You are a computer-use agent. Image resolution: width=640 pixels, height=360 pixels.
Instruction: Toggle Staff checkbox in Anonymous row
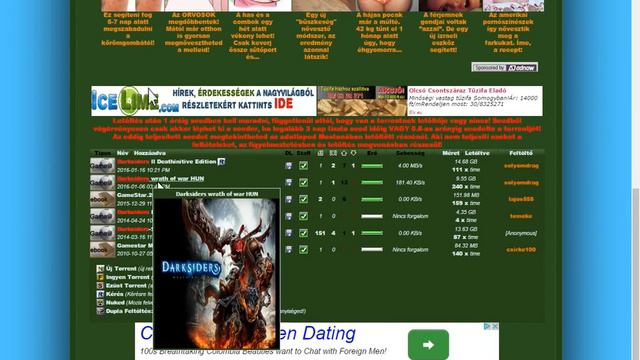coord(303,233)
